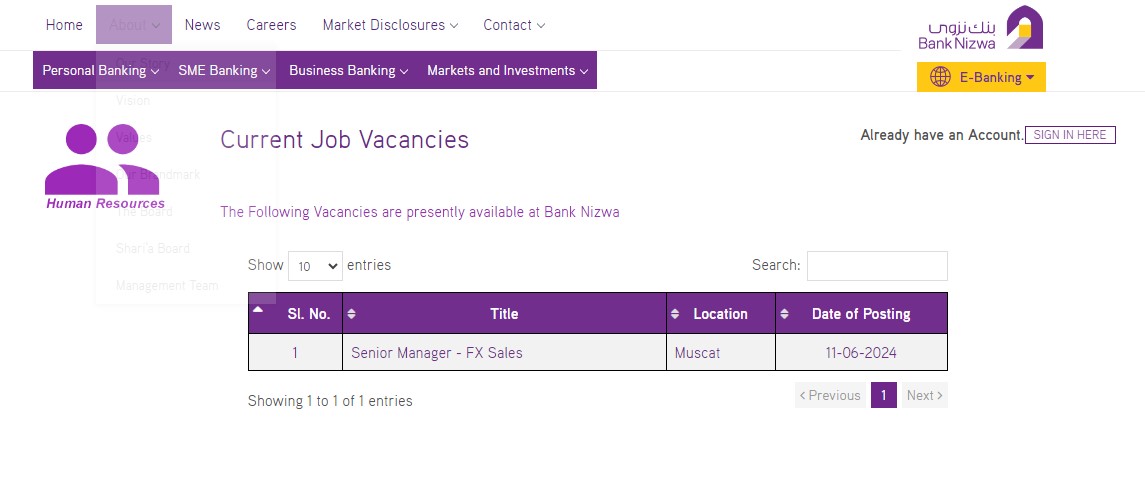The height and width of the screenshot is (478, 1145).
Task: Expand the Contact menu
Action: click(x=514, y=25)
